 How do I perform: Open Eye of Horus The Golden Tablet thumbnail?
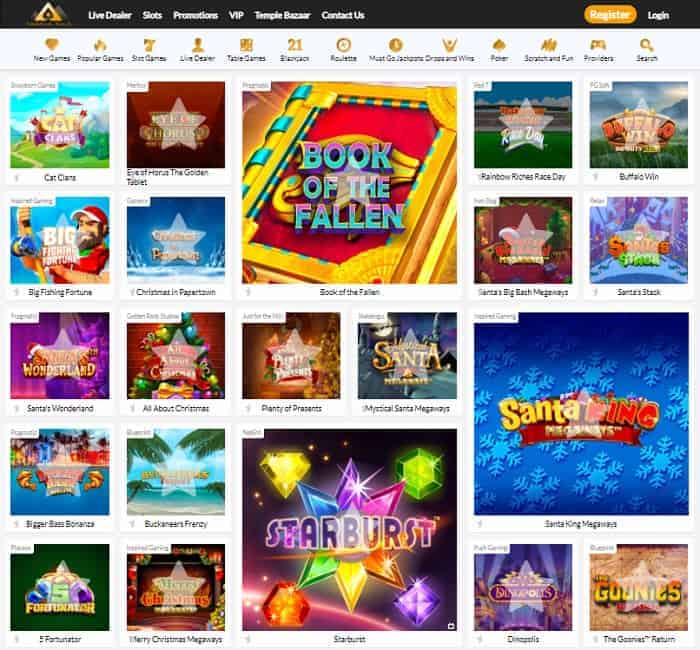point(176,125)
